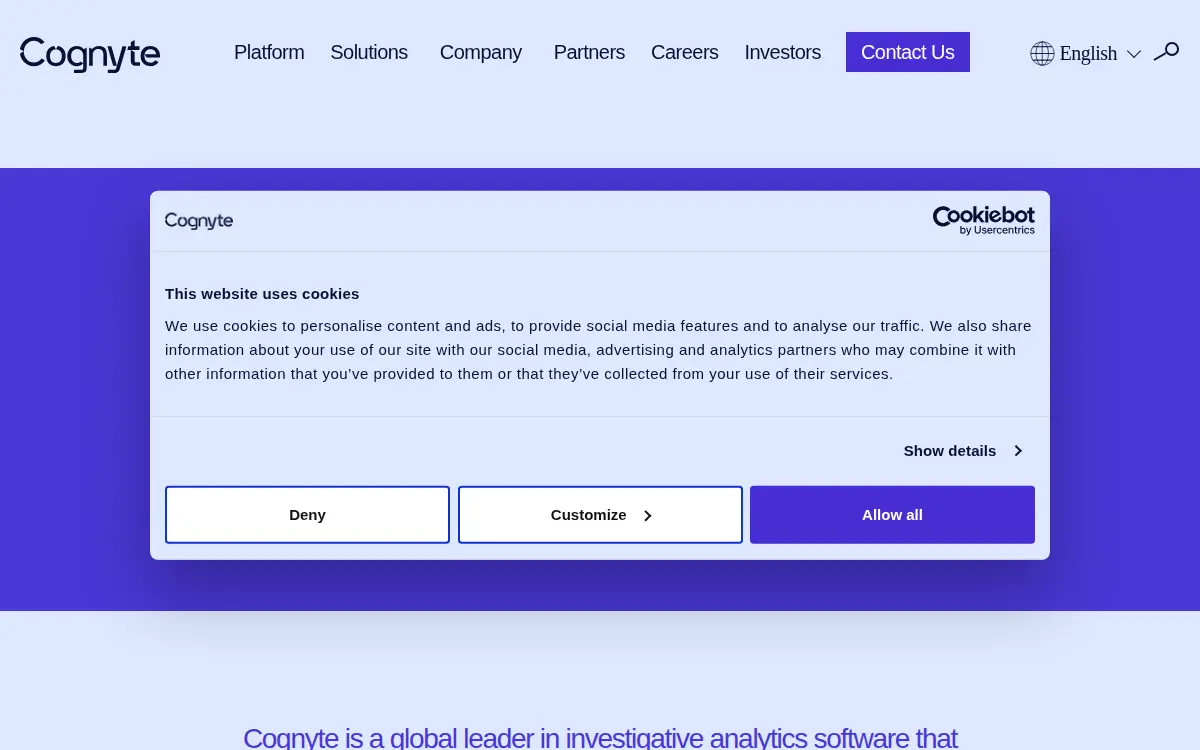Click the Cookiebot by Usercentrics logo
Screen dimensions: 1200x750
[984, 220]
